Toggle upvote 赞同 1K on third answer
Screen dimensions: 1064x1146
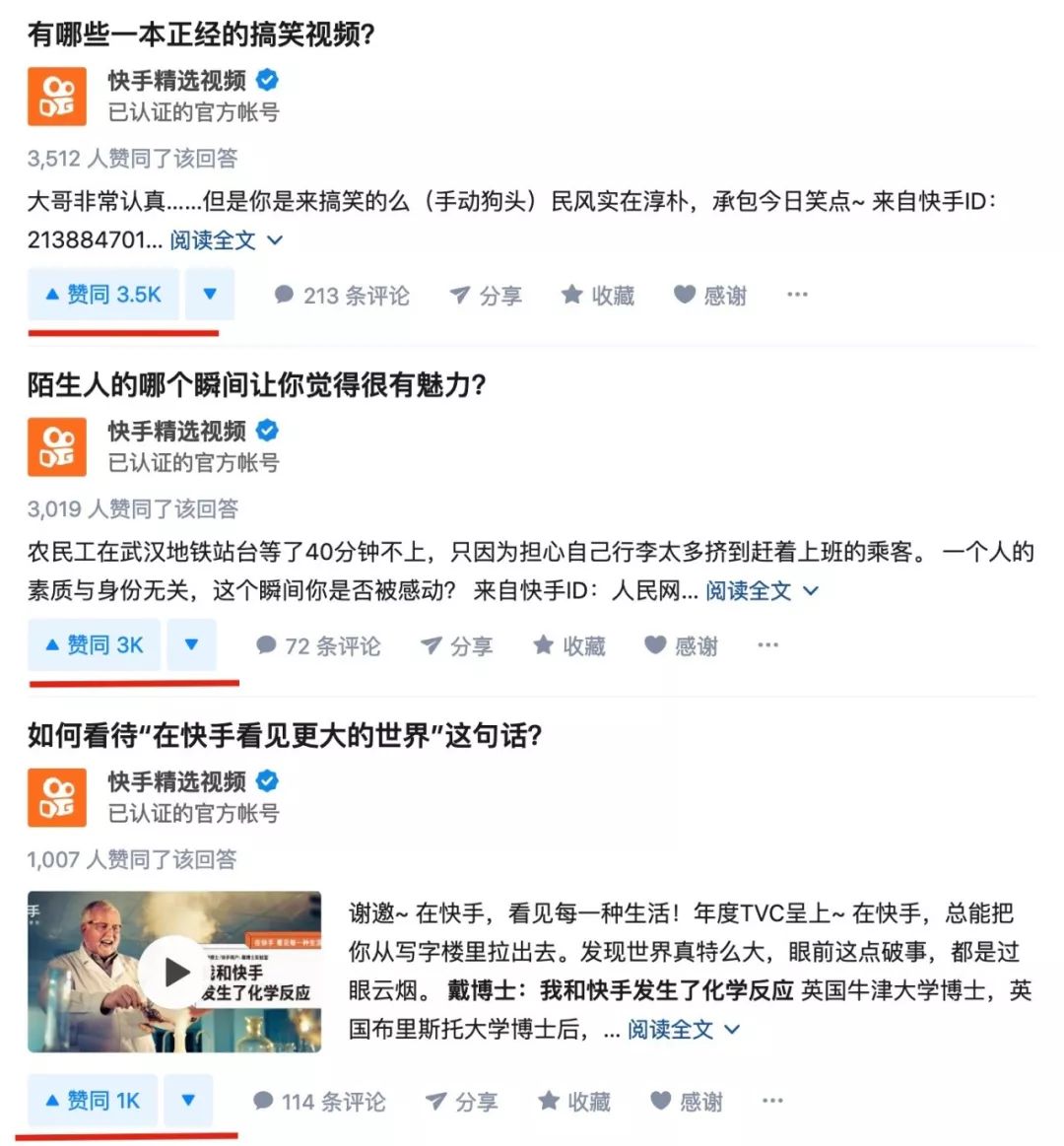(x=93, y=1100)
